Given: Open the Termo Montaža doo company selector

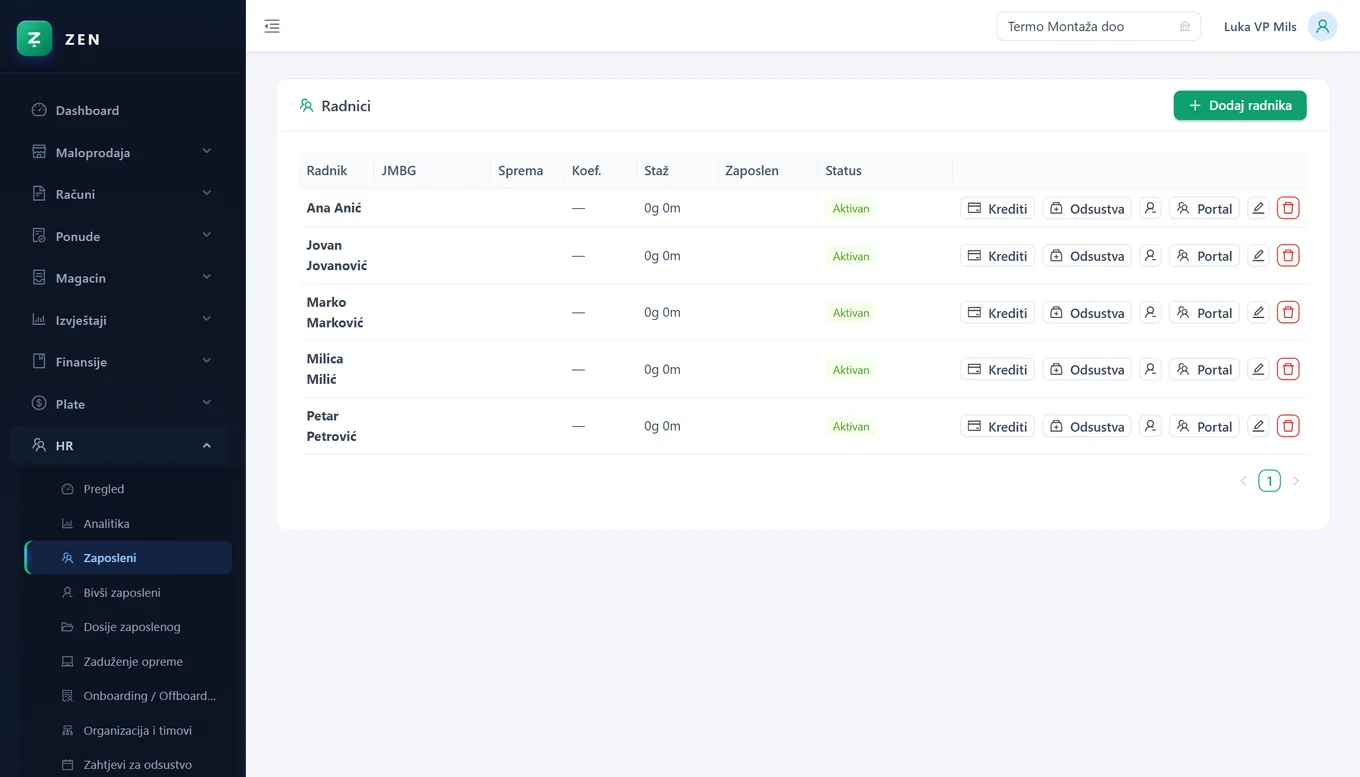Looking at the screenshot, I should 1098,26.
